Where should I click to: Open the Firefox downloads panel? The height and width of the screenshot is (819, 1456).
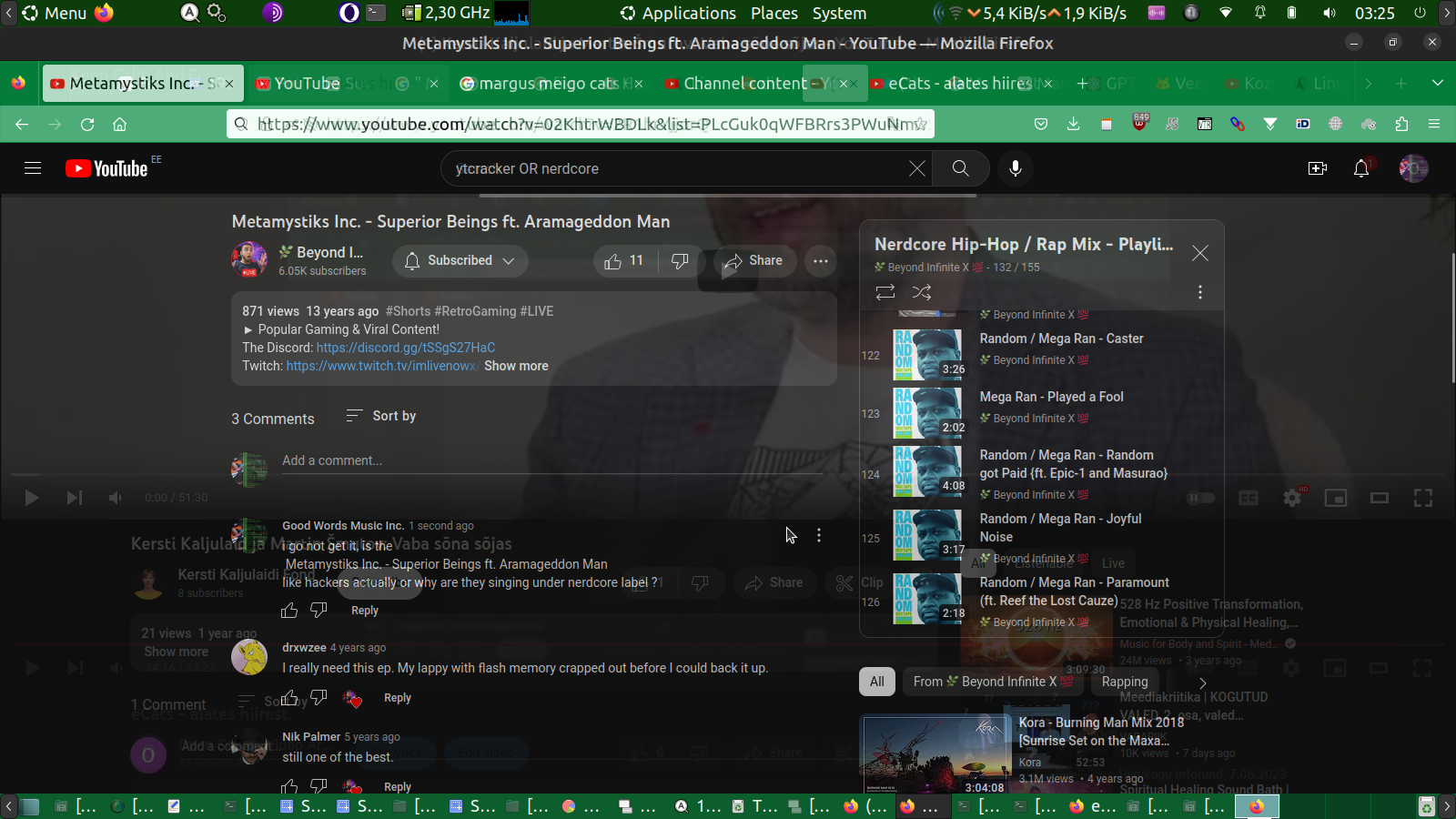[1073, 124]
